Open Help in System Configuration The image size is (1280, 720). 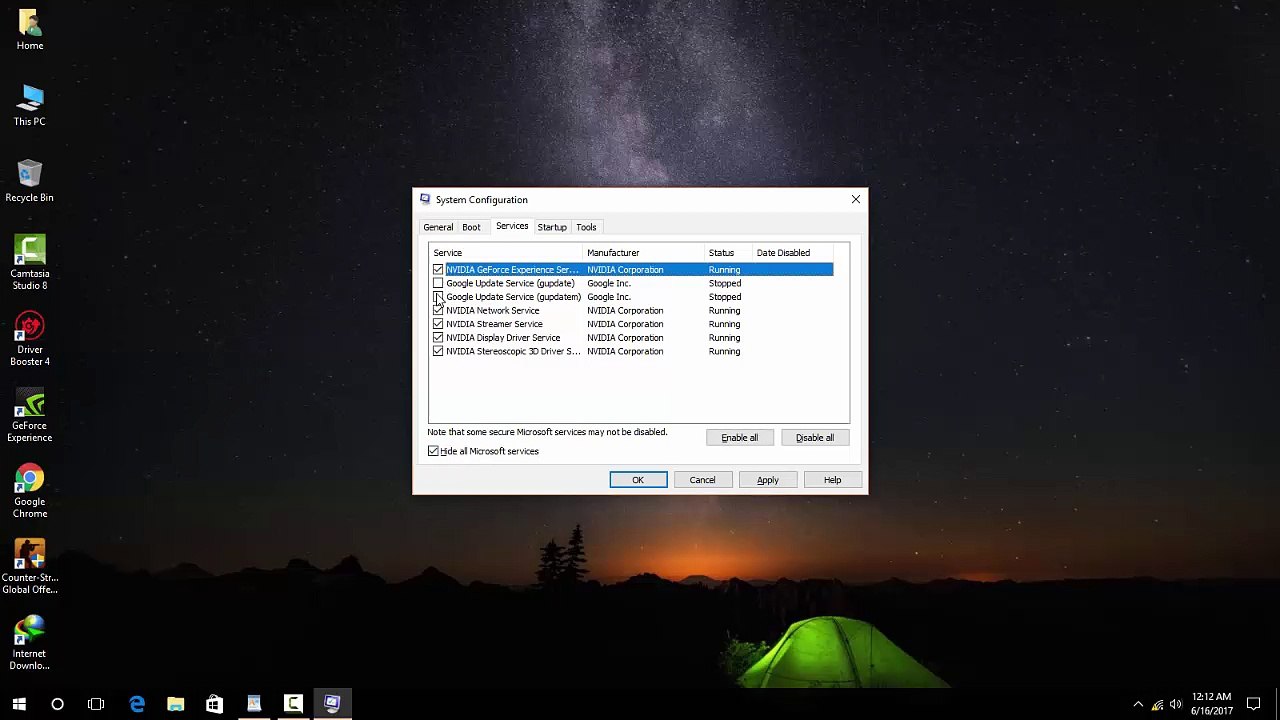pyautogui.click(x=832, y=480)
